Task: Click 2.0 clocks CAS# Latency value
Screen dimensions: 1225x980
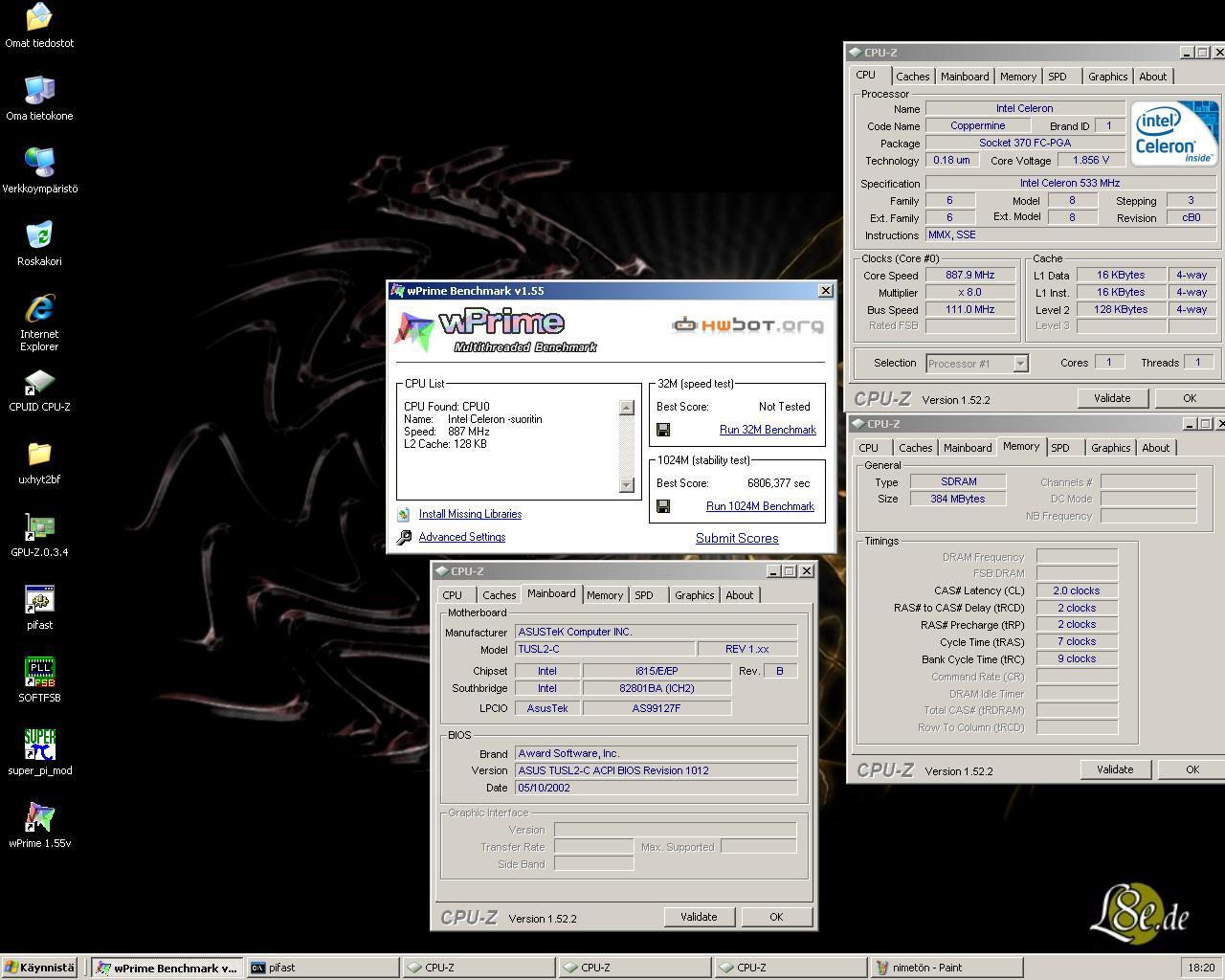Action: pyautogui.click(x=1077, y=590)
